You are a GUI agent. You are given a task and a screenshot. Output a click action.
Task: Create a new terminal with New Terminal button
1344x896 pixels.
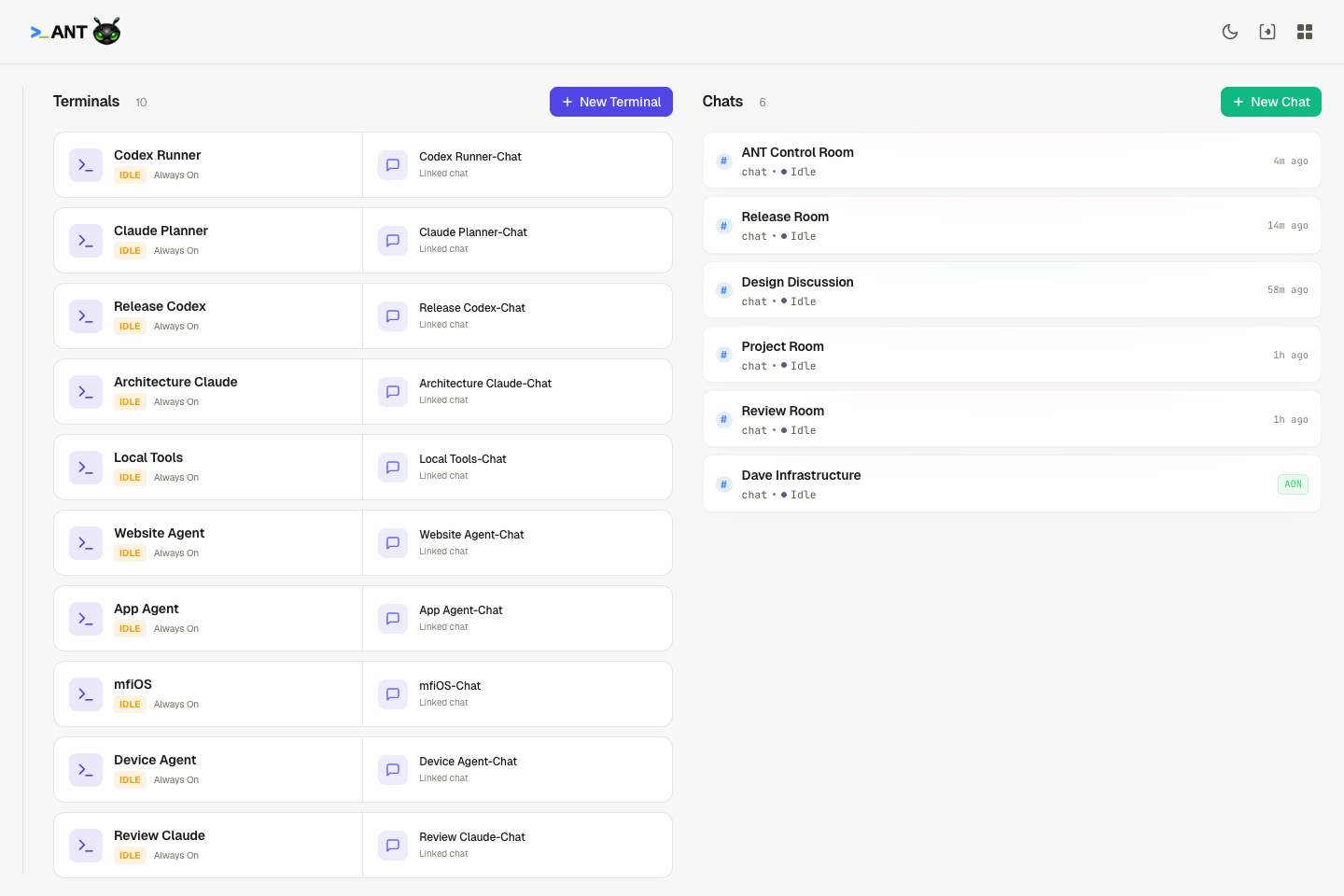click(611, 101)
